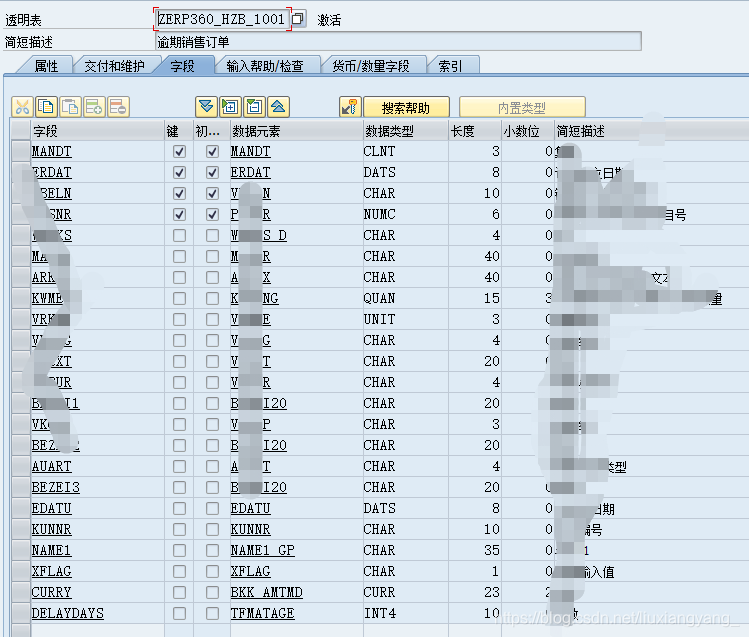749x637 pixels.
Task: Click the 字段 column header
Action: click(97, 131)
